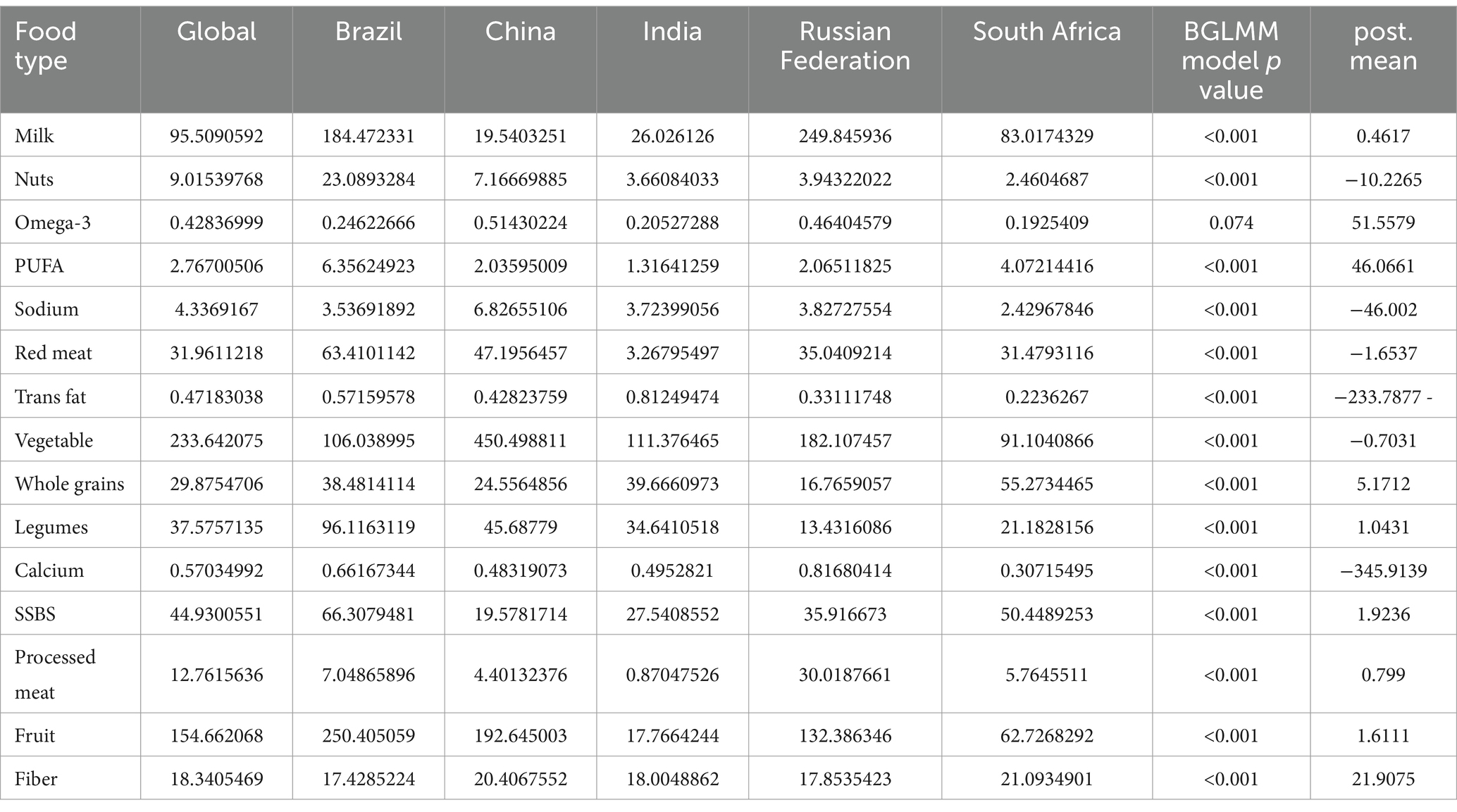
Task: Click the Processed meat row label
Action: (x=55, y=674)
